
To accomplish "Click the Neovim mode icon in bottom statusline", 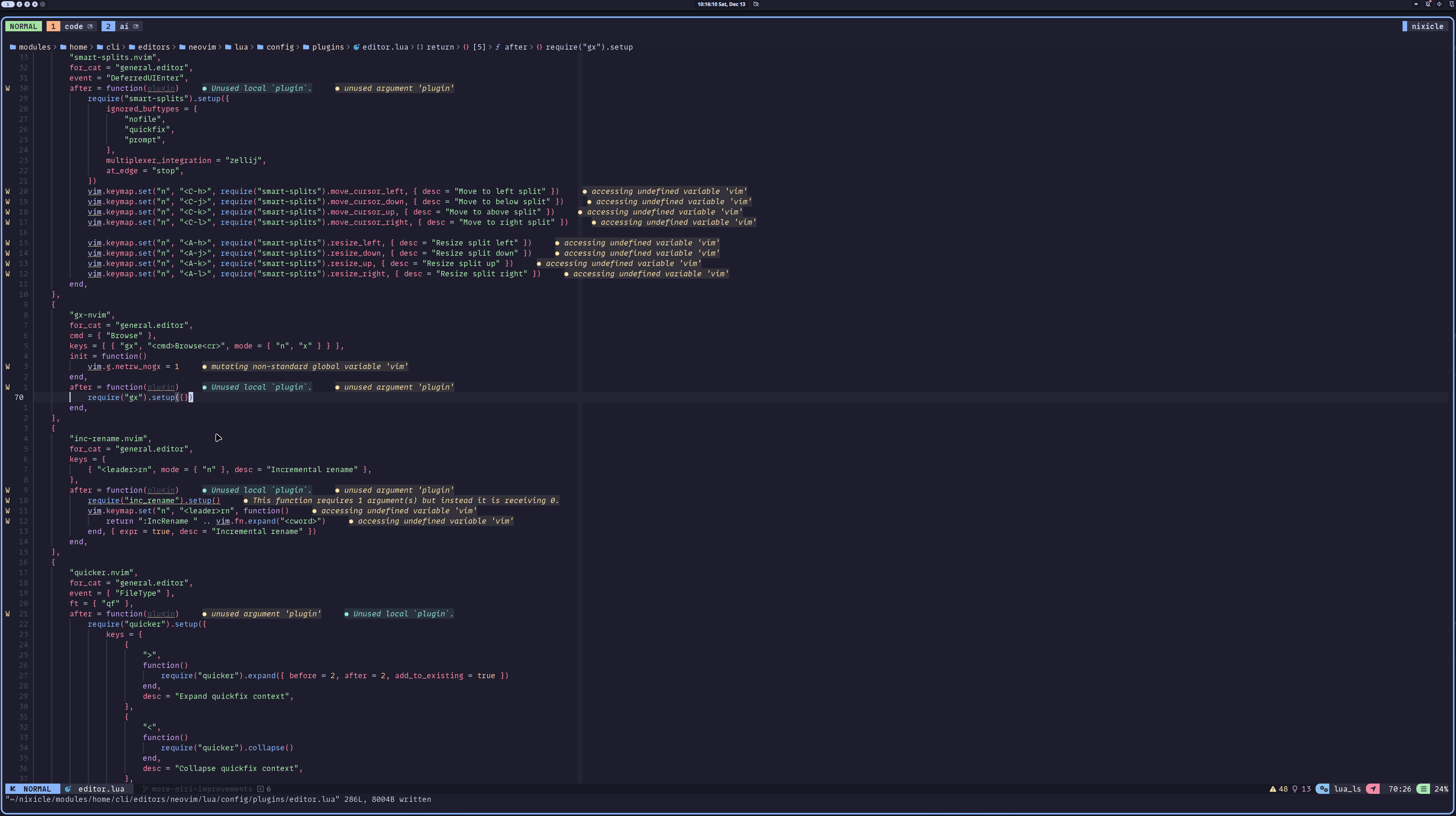I will point(13,789).
